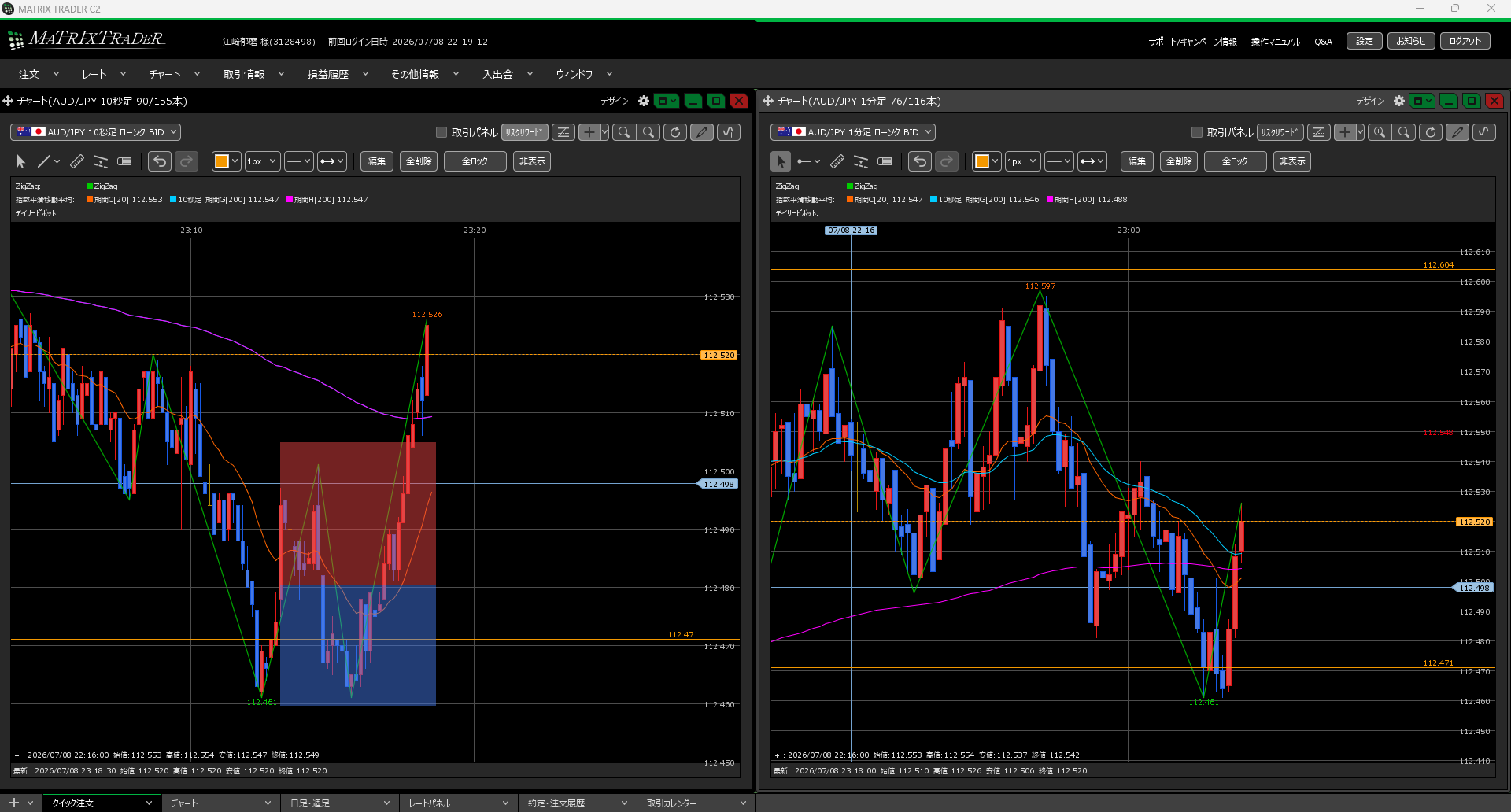Enable 取引パネル checkbox in 10秒足 chart

click(x=441, y=132)
